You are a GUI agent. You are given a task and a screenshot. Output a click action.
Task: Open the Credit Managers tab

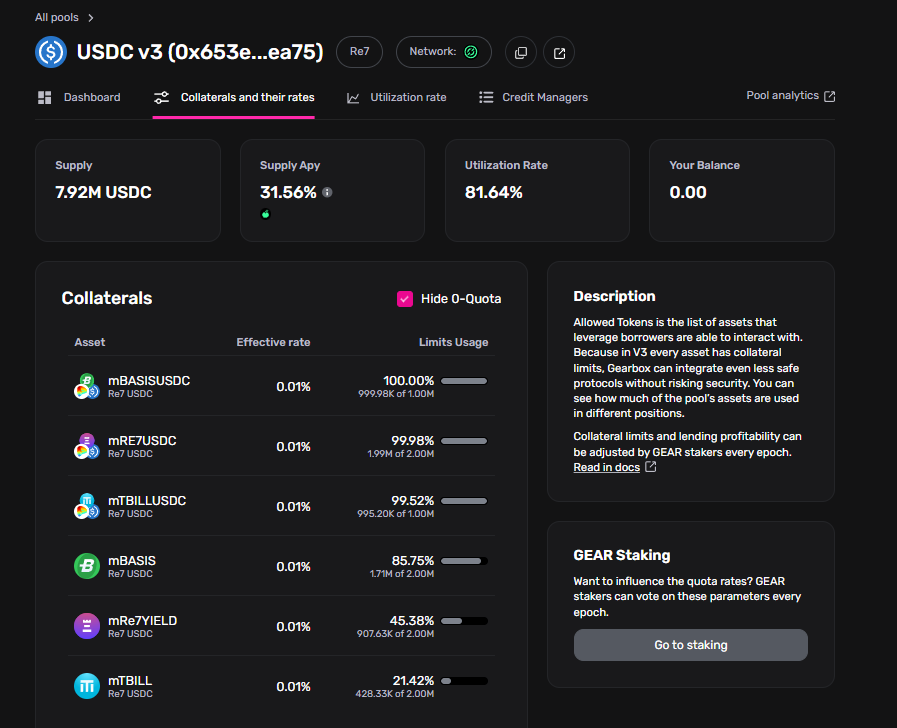point(533,97)
